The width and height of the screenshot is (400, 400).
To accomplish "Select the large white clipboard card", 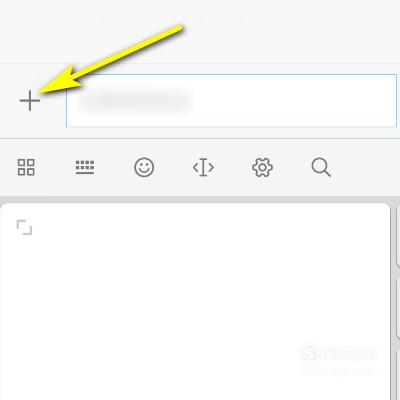I will click(x=195, y=302).
